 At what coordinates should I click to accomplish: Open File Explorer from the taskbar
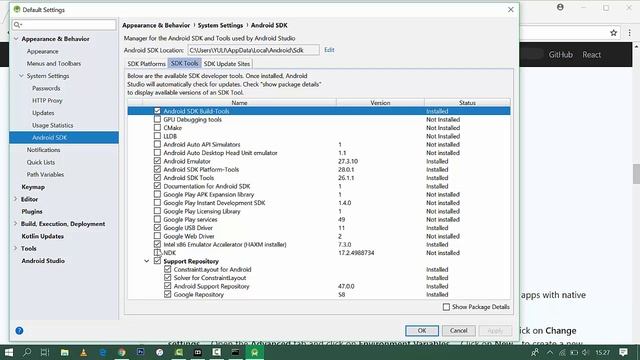pos(64,352)
